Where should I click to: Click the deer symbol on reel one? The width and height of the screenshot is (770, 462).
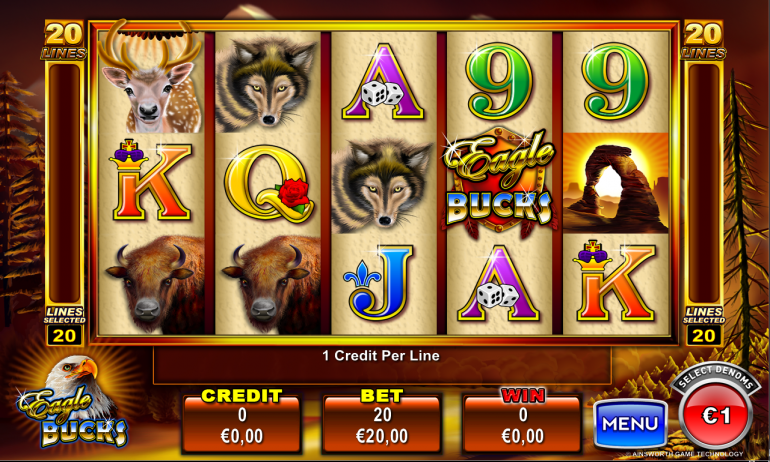pyautogui.click(x=151, y=79)
